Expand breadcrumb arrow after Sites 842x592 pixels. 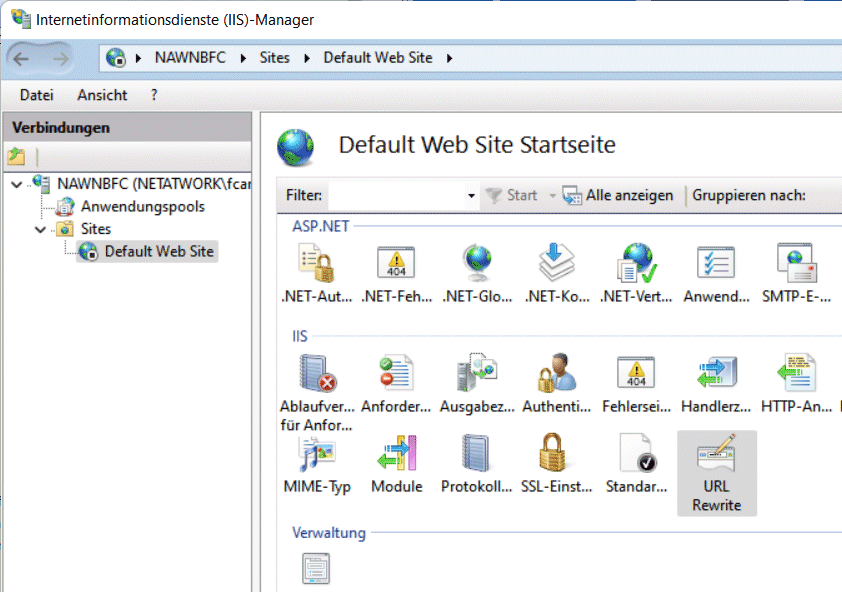pyautogui.click(x=307, y=58)
